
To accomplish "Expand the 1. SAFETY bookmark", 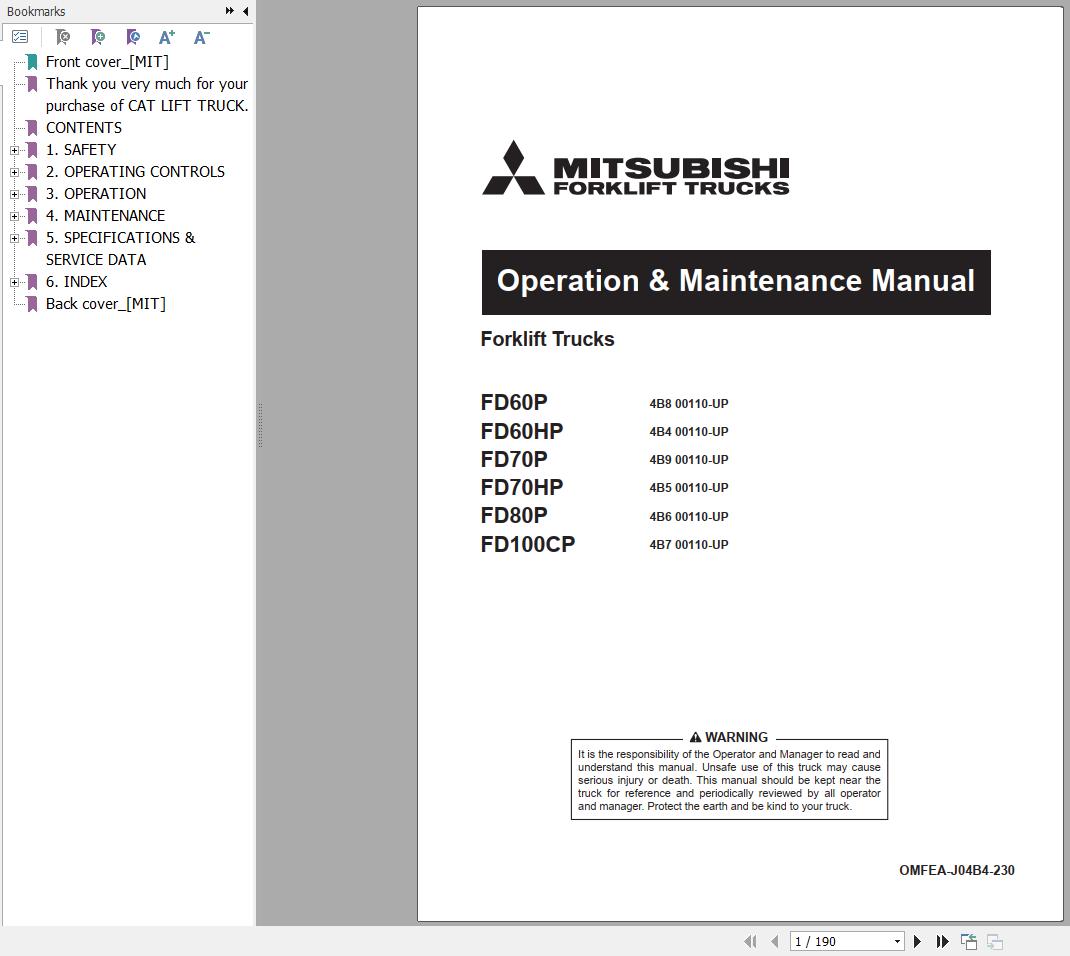I will [x=14, y=150].
